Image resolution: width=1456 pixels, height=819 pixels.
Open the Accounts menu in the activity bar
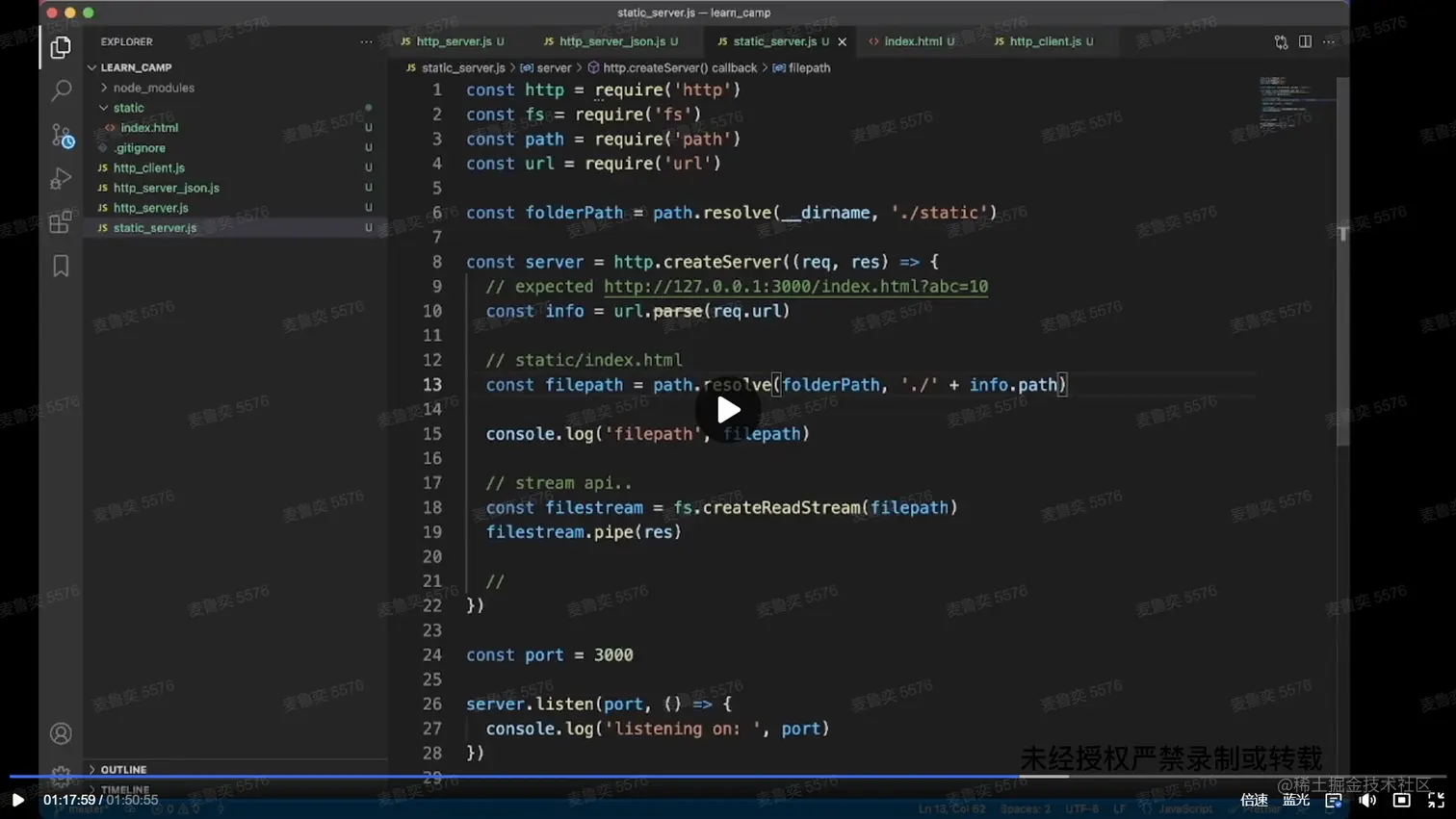pyautogui.click(x=61, y=734)
